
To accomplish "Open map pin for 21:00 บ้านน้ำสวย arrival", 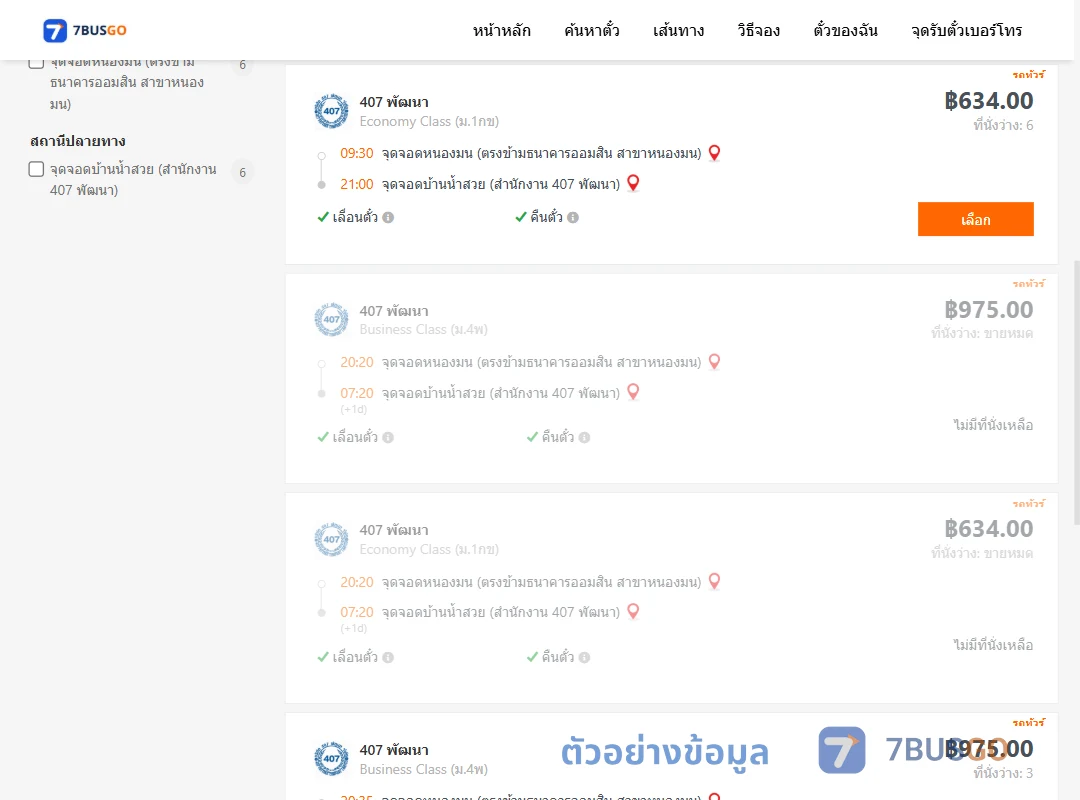I will [x=633, y=183].
